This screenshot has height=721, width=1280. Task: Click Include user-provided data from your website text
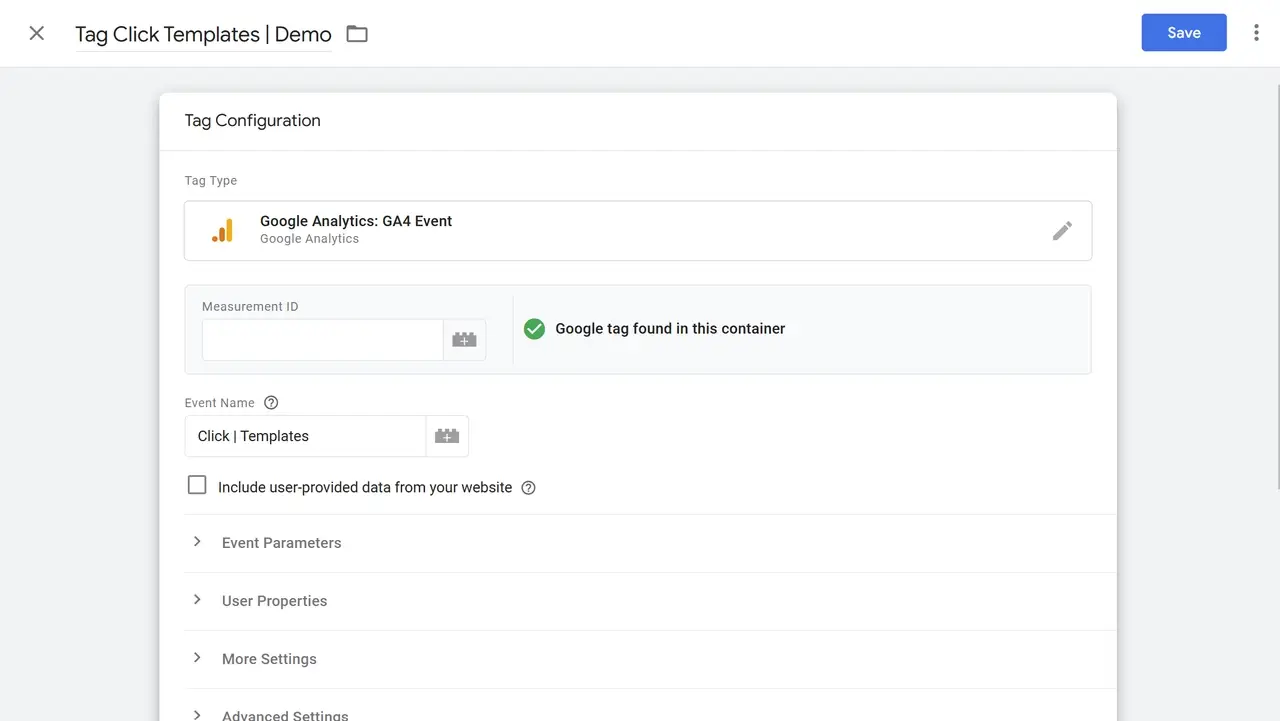(x=365, y=488)
